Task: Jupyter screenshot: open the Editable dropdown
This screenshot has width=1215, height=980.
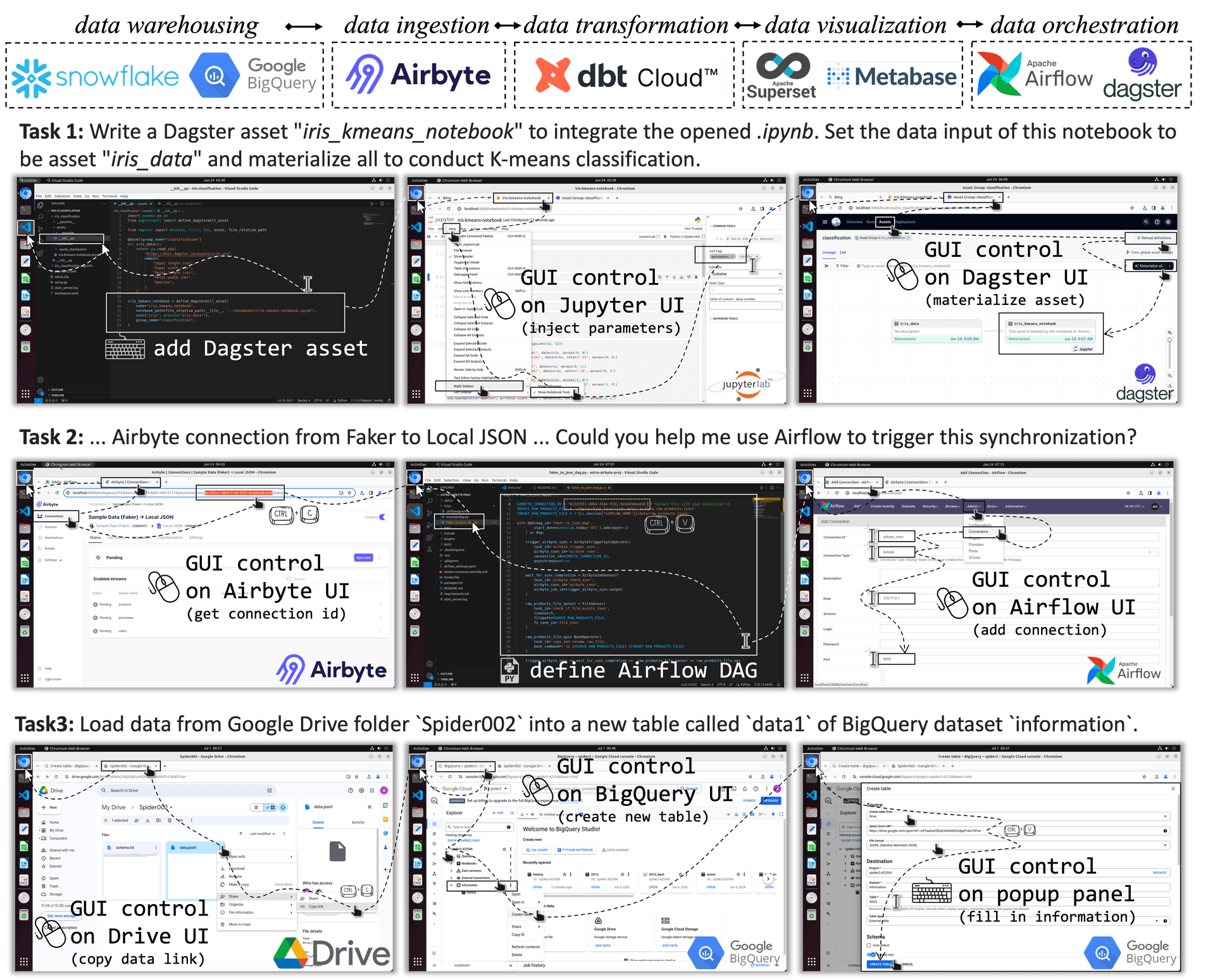Action: pyautogui.click(x=745, y=274)
